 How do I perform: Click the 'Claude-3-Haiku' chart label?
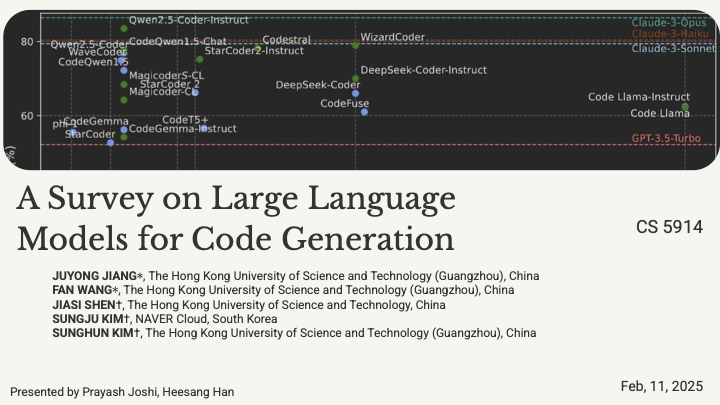pyautogui.click(x=669, y=34)
